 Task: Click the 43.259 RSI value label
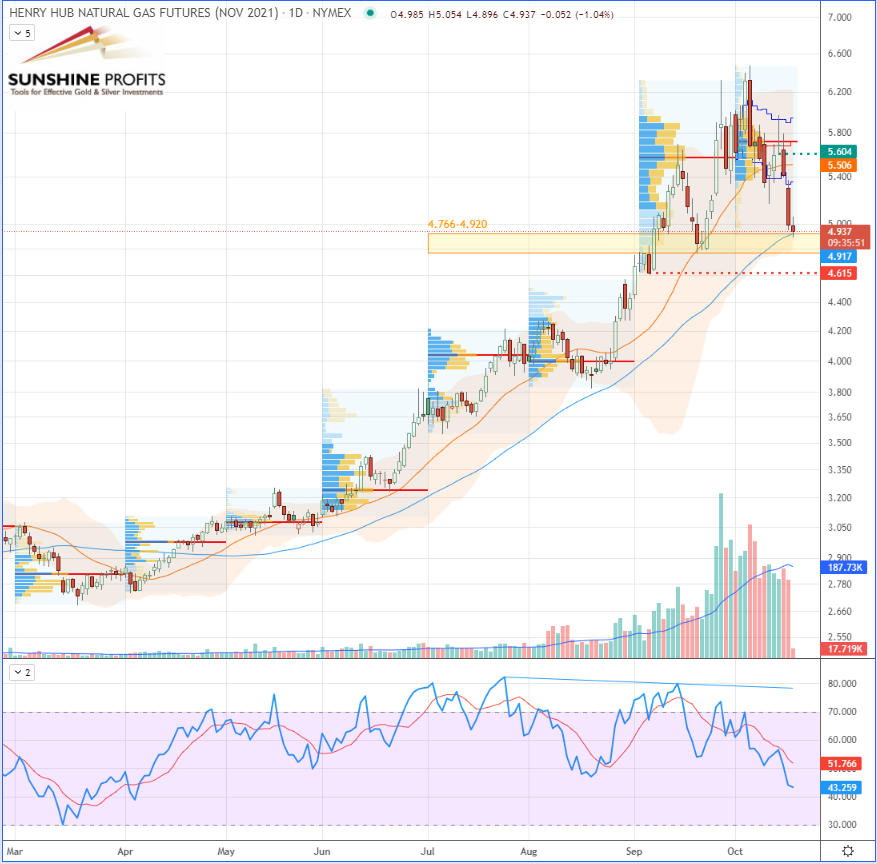(x=841, y=787)
